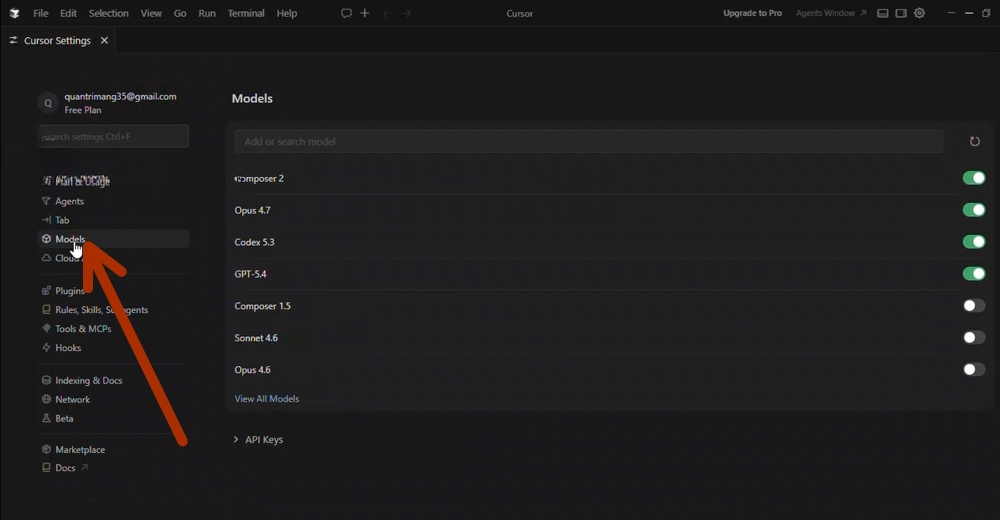This screenshot has width=1000, height=520.
Task: Click the Indexing & Docs database icon
Action: 46,380
